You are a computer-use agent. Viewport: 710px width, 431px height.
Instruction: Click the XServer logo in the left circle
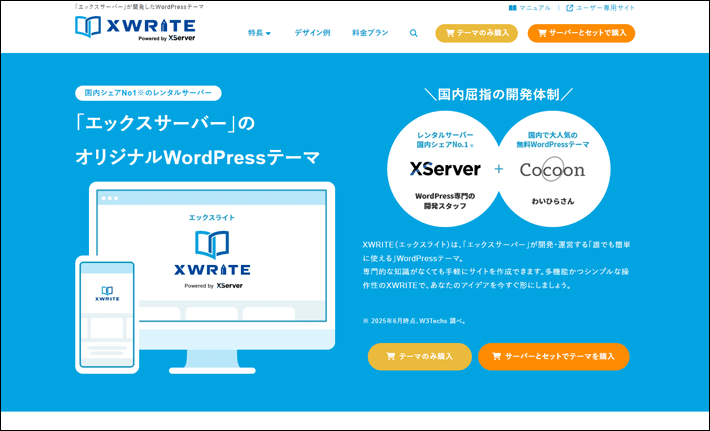[445, 169]
